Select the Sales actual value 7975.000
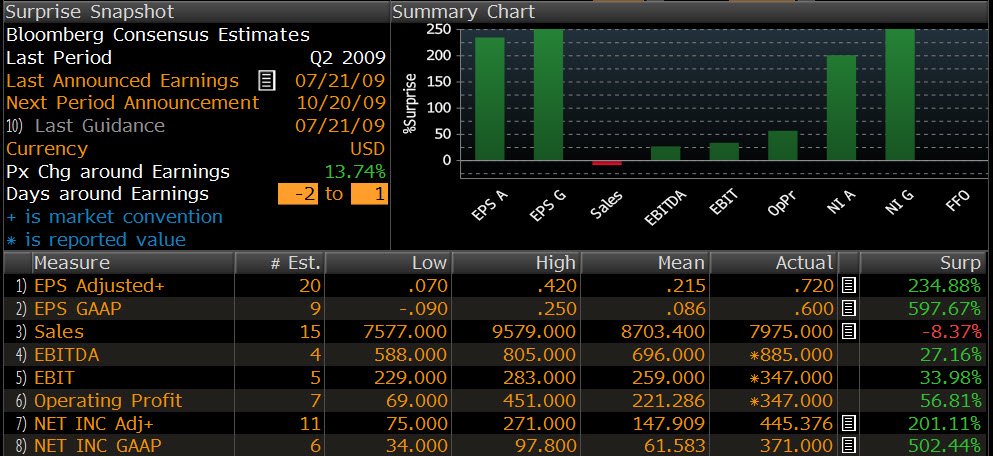993x456 pixels. pos(790,331)
